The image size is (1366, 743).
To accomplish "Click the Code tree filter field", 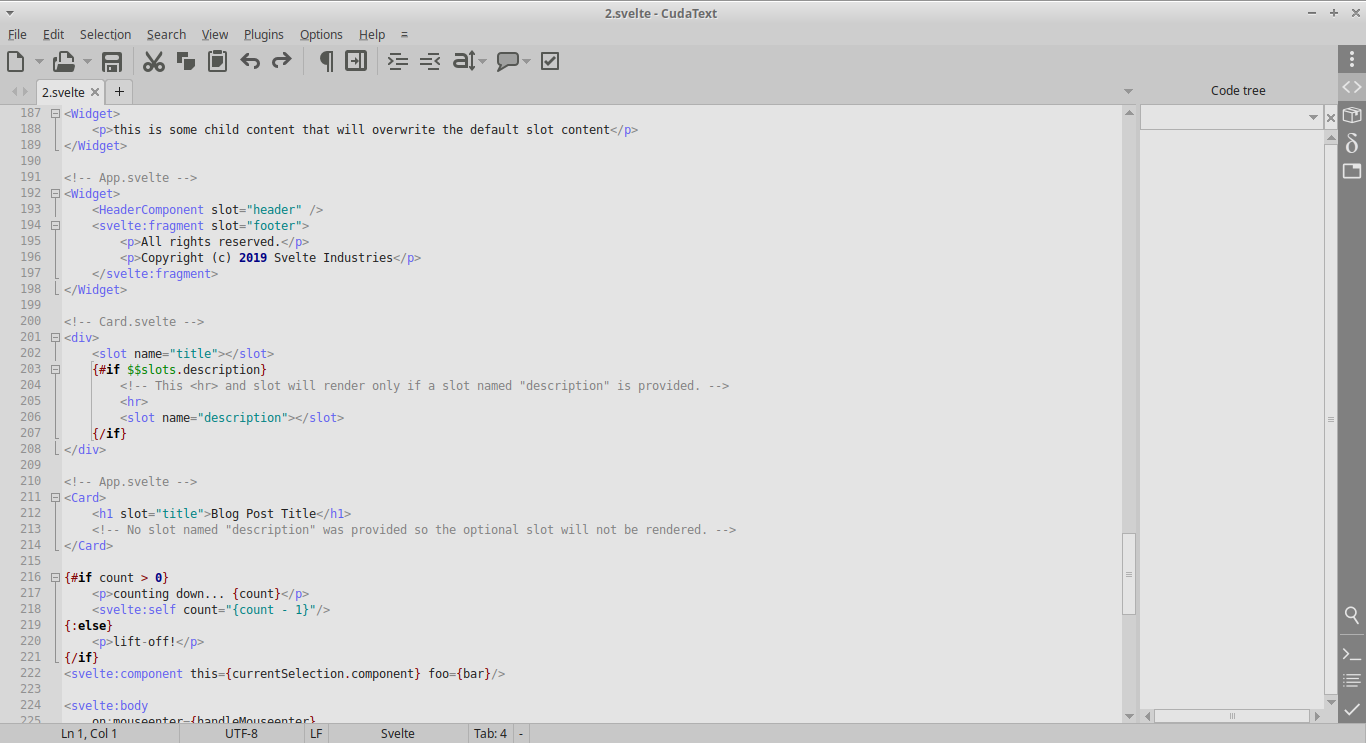I will pyautogui.click(x=1223, y=117).
